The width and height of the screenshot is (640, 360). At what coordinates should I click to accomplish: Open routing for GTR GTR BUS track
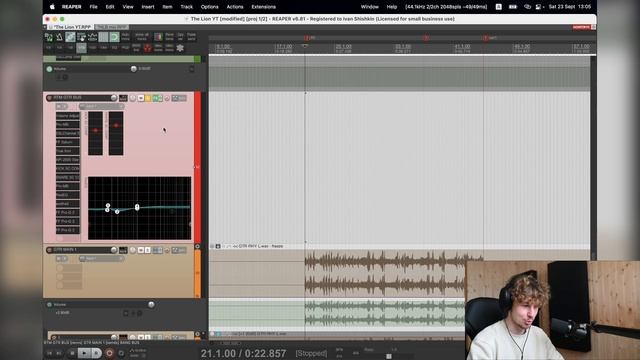[123, 98]
